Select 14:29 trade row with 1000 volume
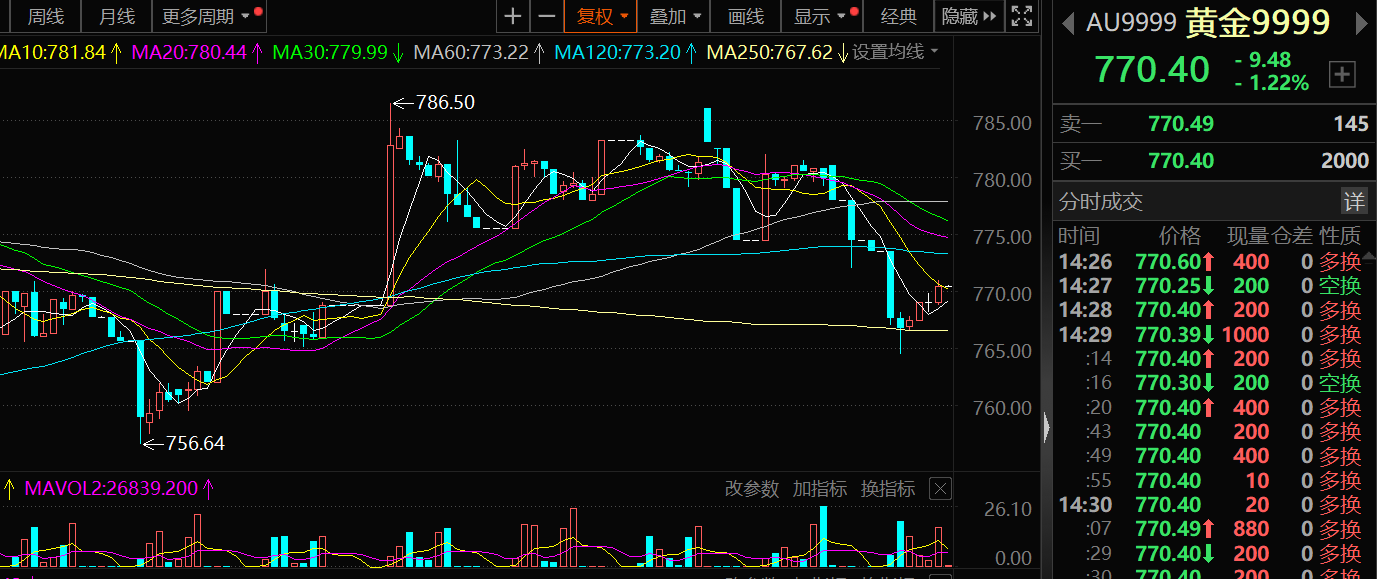1377x579 pixels. click(1210, 335)
